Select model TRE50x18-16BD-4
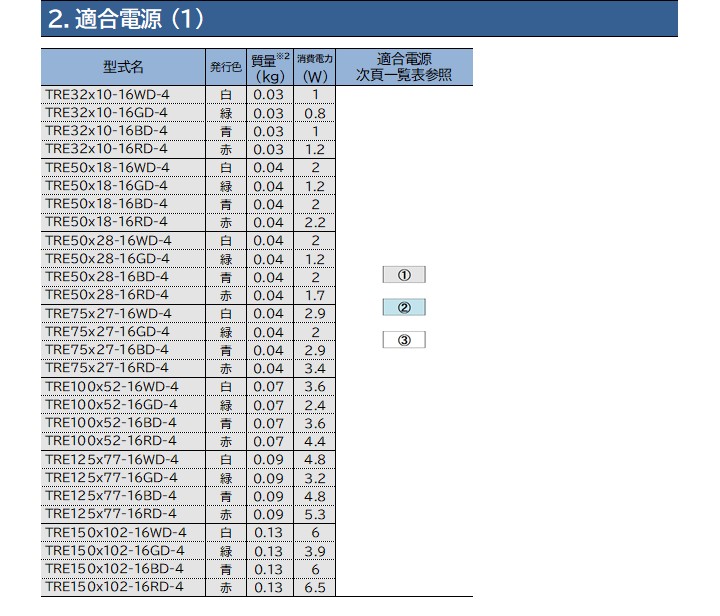 pos(107,204)
